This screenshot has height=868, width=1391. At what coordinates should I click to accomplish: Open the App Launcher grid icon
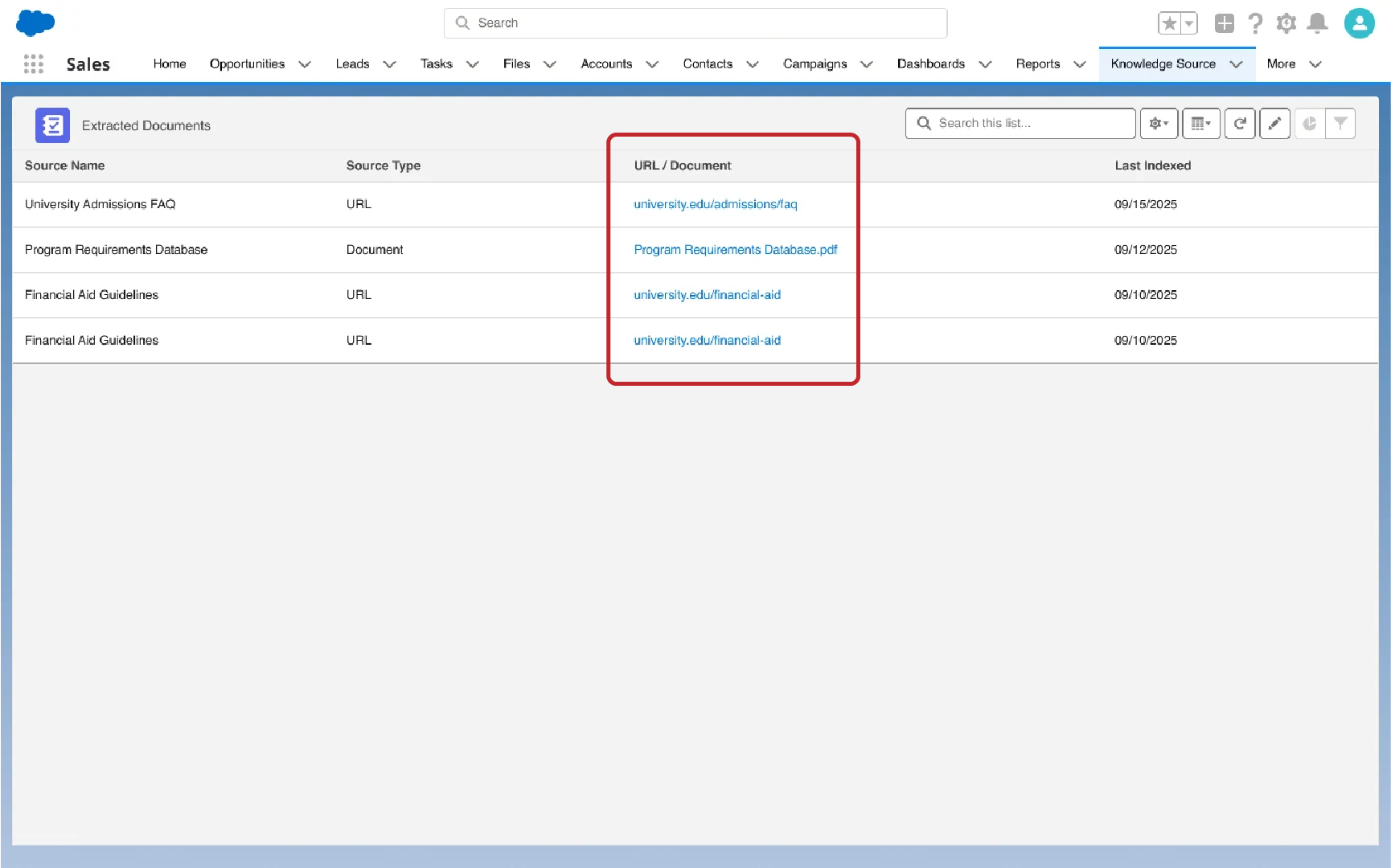(34, 64)
